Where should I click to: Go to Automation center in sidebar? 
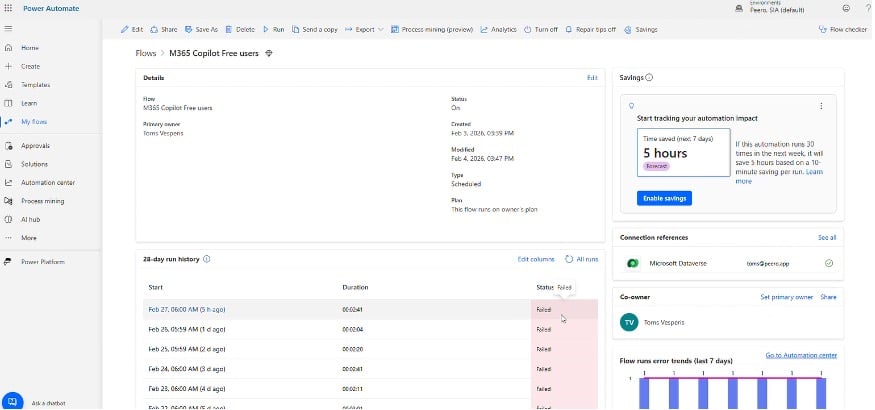[47, 182]
